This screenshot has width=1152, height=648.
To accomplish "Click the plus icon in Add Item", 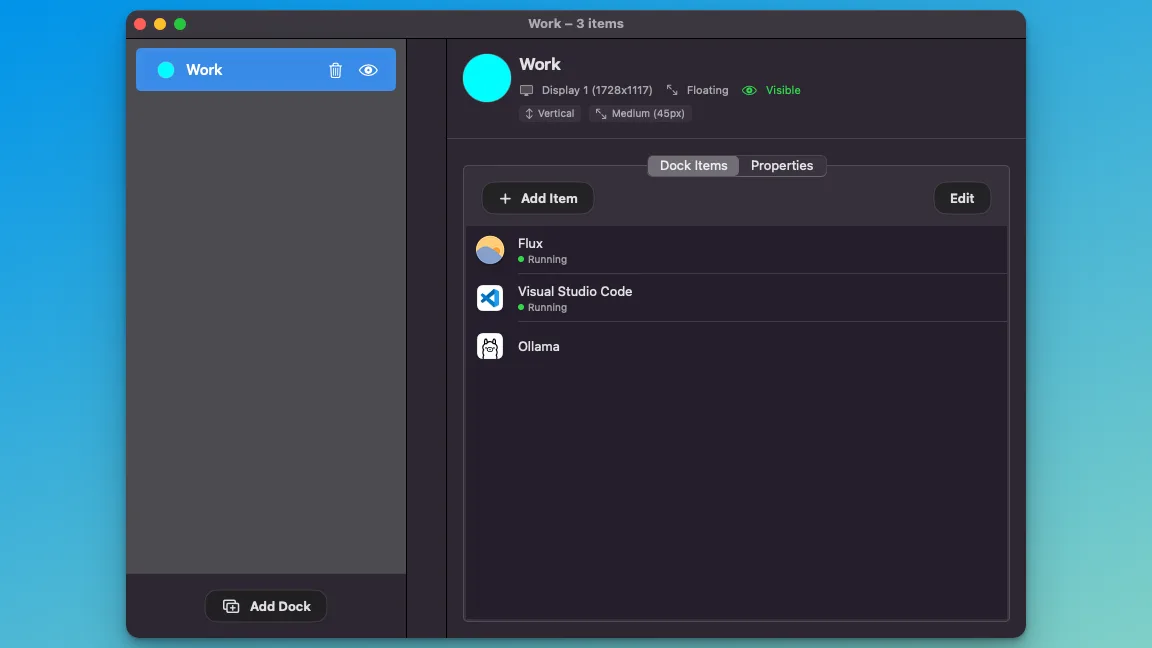I will (x=505, y=198).
